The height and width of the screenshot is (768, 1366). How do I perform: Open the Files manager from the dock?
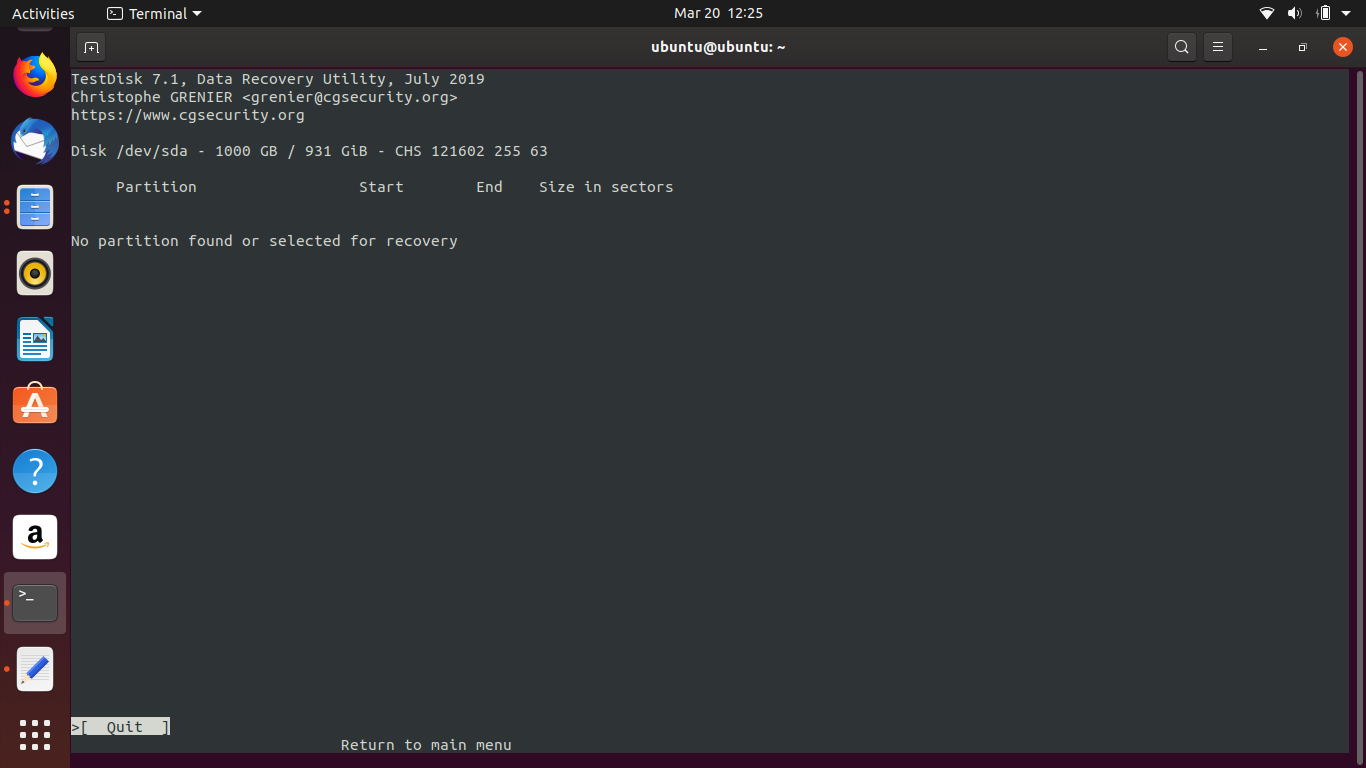tap(34, 207)
